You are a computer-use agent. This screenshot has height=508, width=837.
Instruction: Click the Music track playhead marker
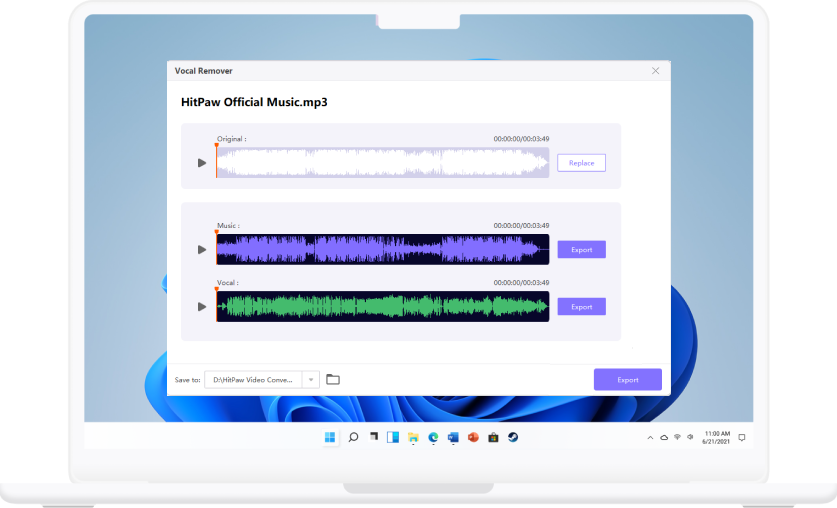pos(216,232)
